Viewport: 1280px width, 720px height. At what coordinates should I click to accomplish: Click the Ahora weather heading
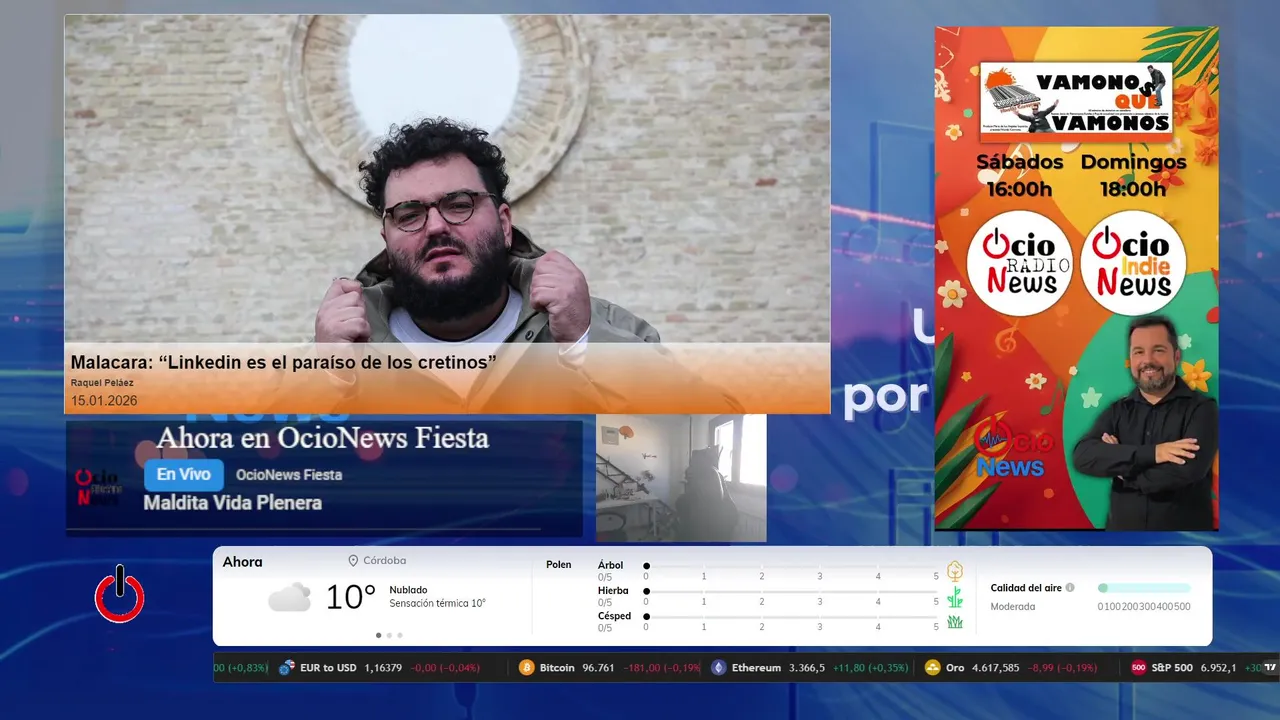(x=242, y=562)
